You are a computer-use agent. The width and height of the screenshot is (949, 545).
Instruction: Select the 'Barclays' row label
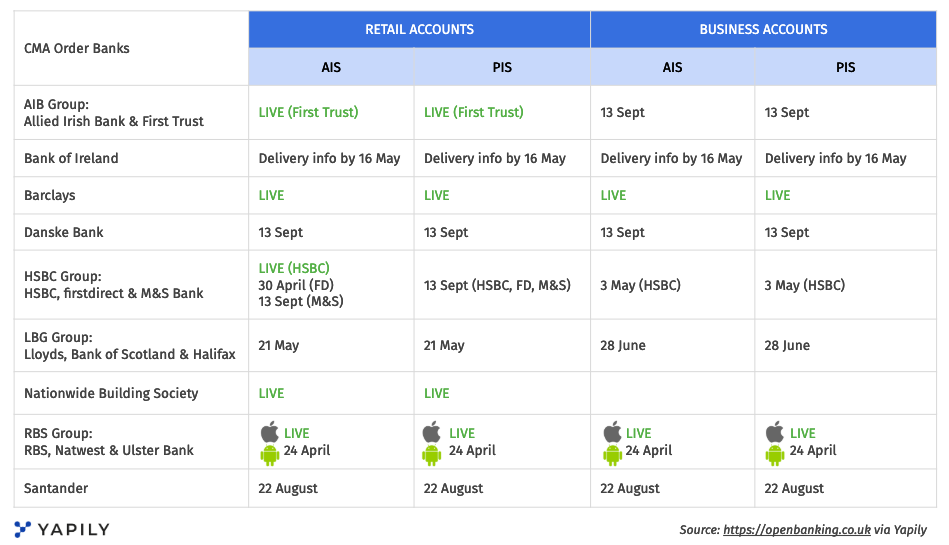coord(50,196)
